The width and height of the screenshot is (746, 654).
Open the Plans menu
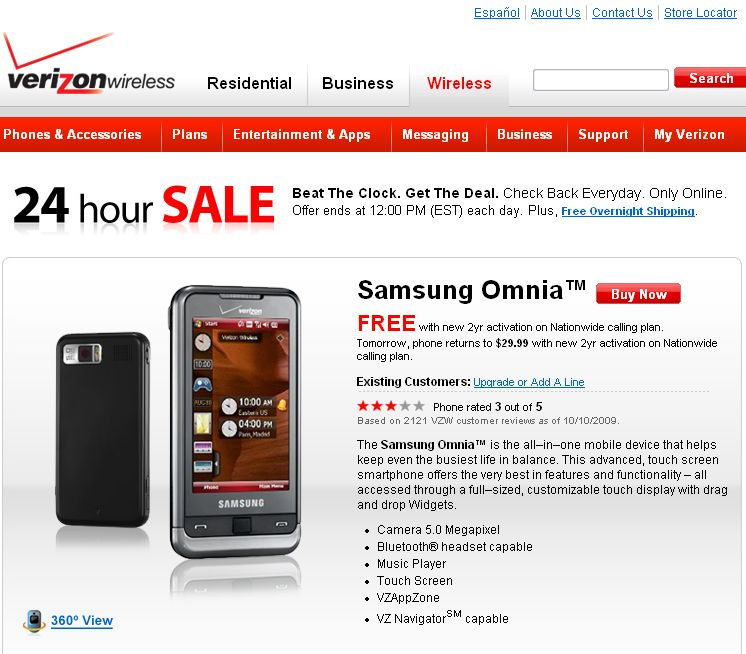[x=190, y=135]
